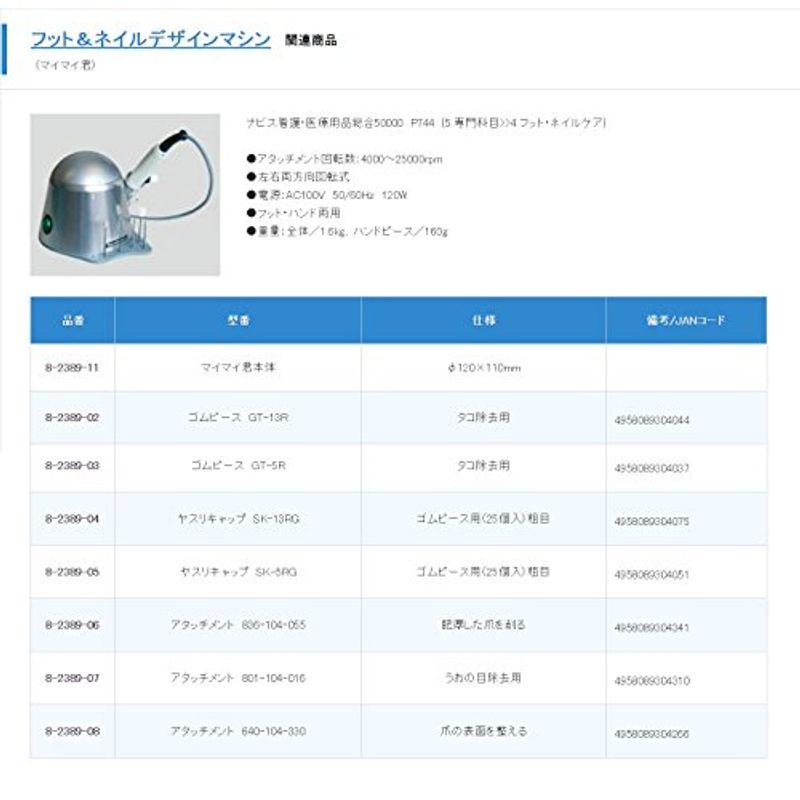Click the φ120×110mm specification cell
Screen dimensions: 800x800
click(x=483, y=368)
